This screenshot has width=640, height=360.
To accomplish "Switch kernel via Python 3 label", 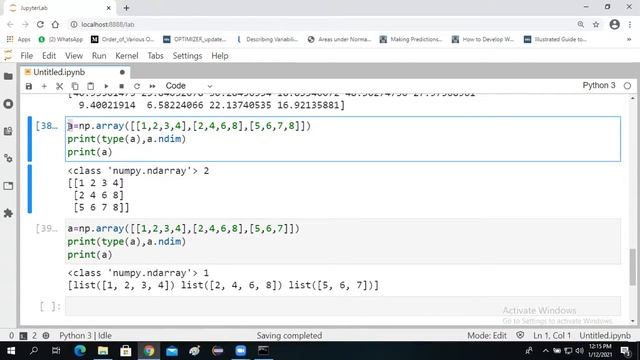I will 599,85.
